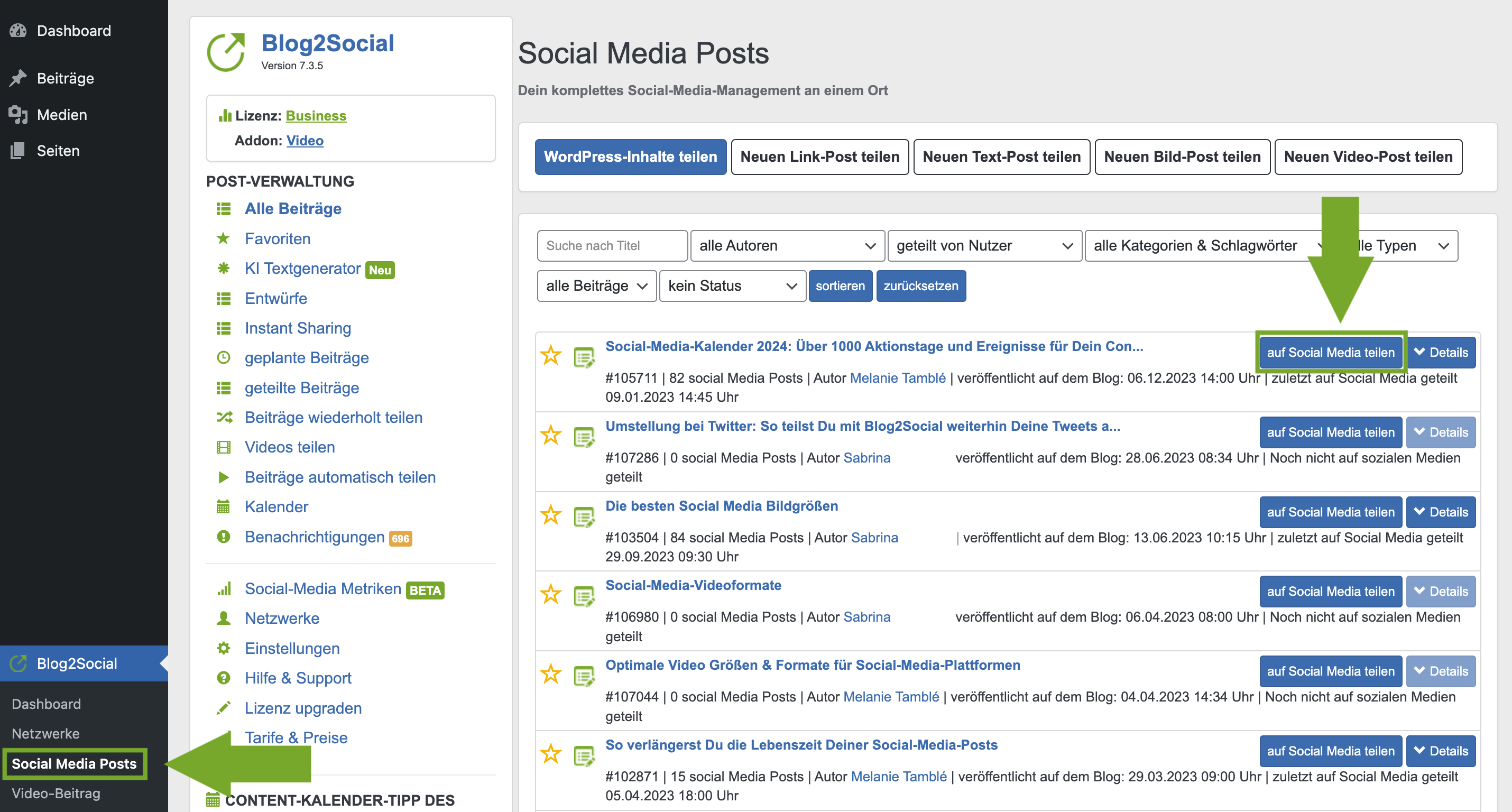Toggle favorite star for Social-Media-Kalender 2024 post

tap(550, 355)
